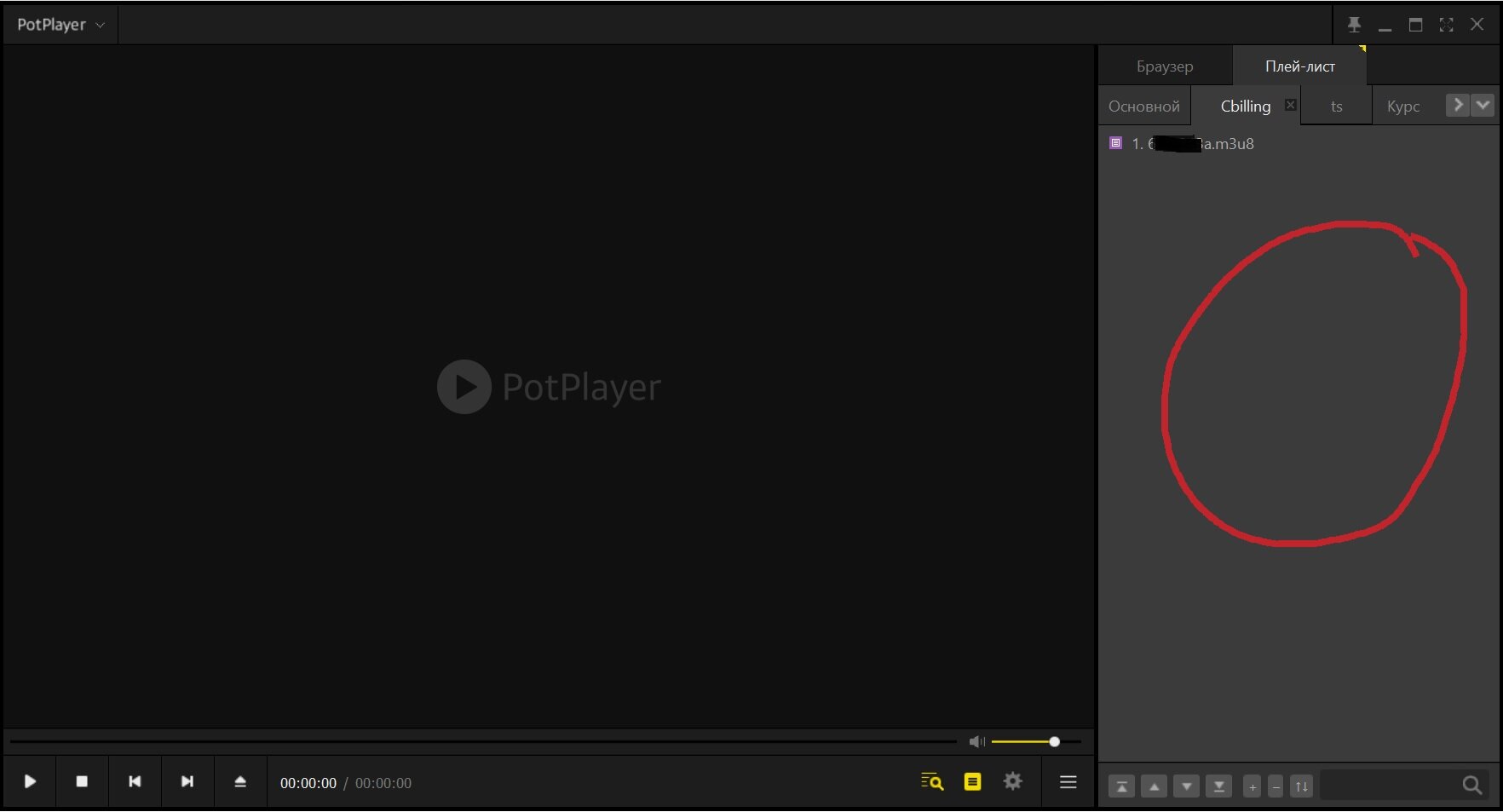The width and height of the screenshot is (1503, 812).
Task: Click the eject/open file icon
Action: tap(240, 781)
